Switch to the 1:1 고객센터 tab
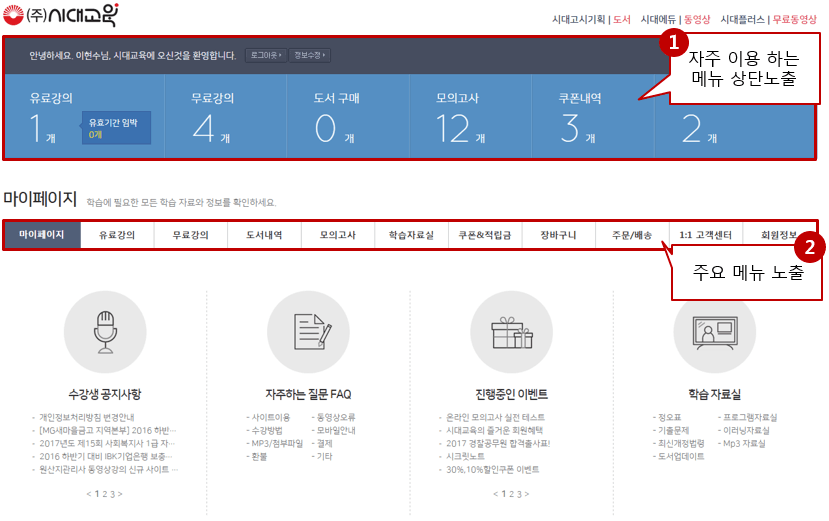This screenshot has width=829, height=521. point(705,235)
